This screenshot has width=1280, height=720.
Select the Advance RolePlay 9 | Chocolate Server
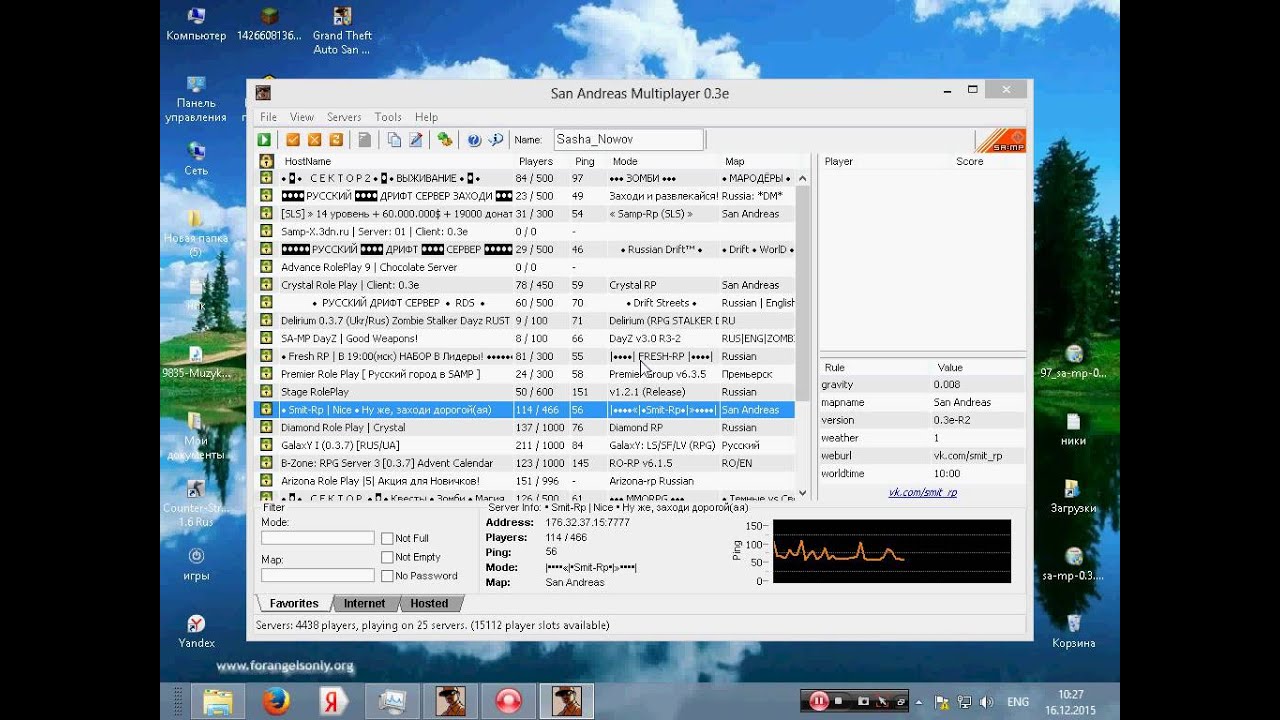525,267
